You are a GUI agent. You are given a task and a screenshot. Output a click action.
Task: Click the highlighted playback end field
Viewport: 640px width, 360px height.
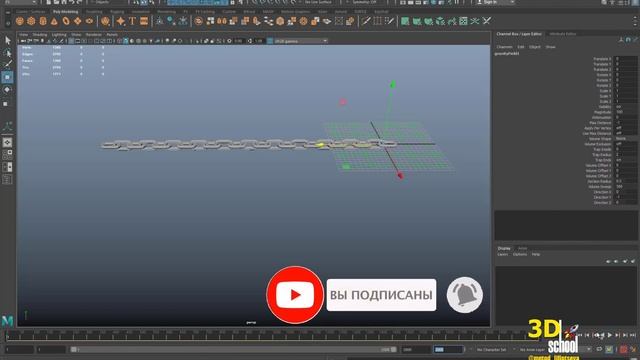point(449,350)
